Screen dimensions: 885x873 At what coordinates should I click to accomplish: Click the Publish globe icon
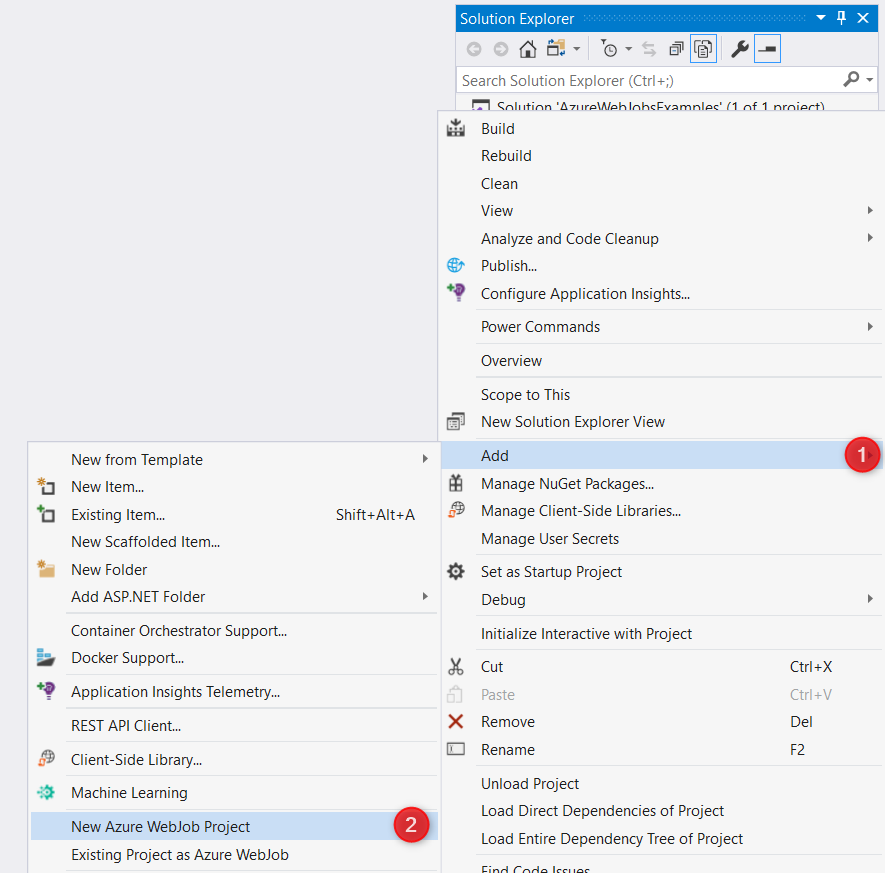(x=455, y=265)
